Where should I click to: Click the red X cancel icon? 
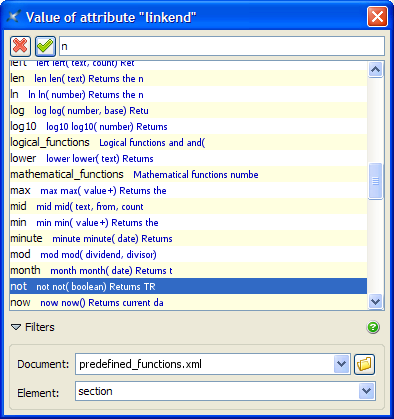tap(20, 46)
